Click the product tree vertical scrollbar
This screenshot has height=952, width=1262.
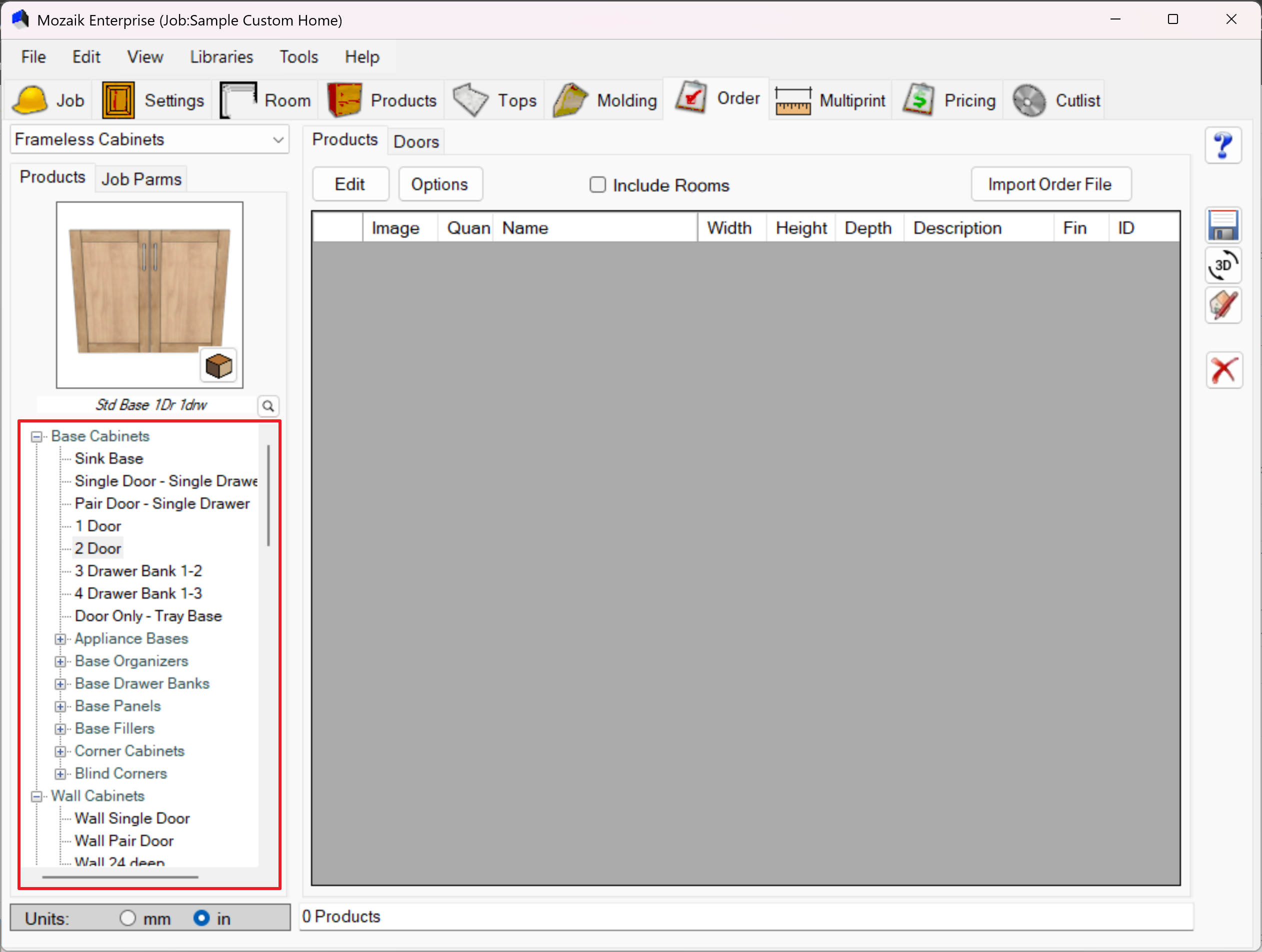pyautogui.click(x=268, y=496)
